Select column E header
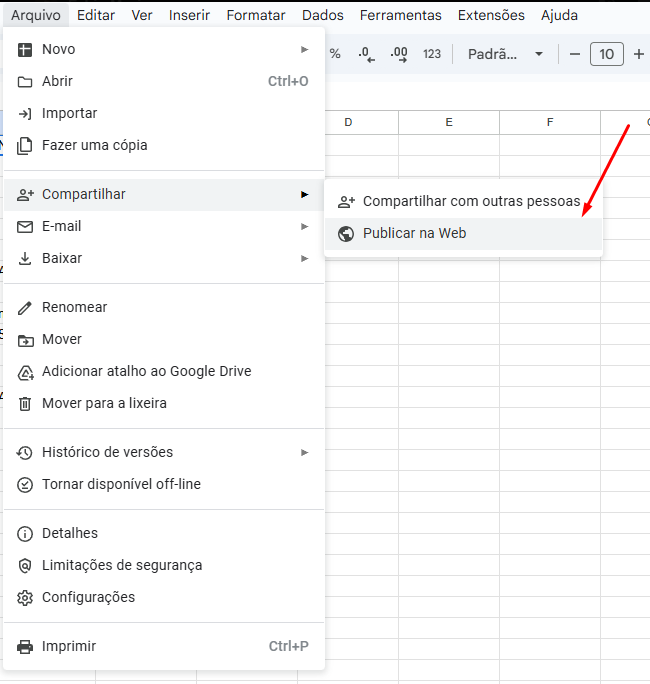The width and height of the screenshot is (650, 684). (449, 123)
